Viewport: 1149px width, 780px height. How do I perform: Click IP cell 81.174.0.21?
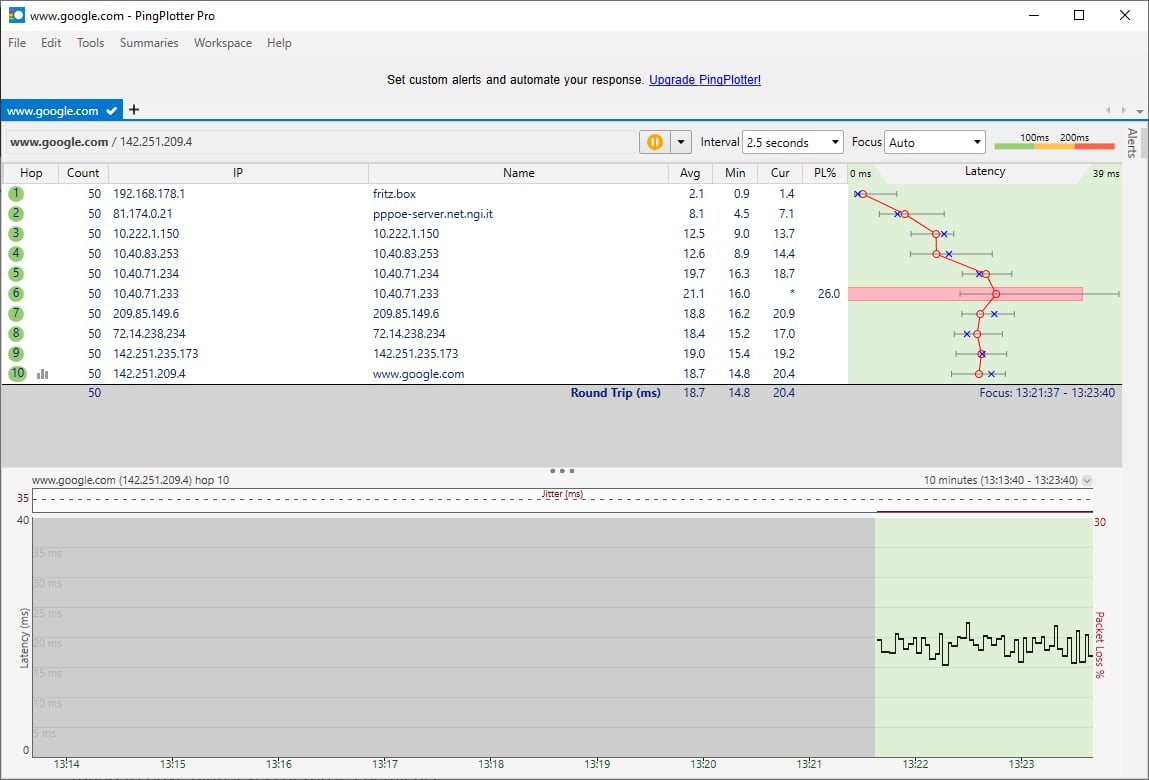pyautogui.click(x=142, y=214)
